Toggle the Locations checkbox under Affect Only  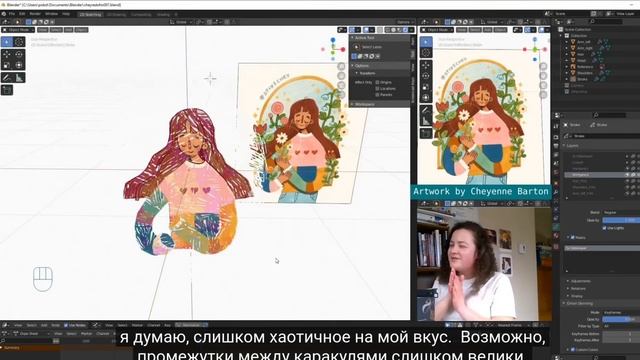click(x=377, y=89)
